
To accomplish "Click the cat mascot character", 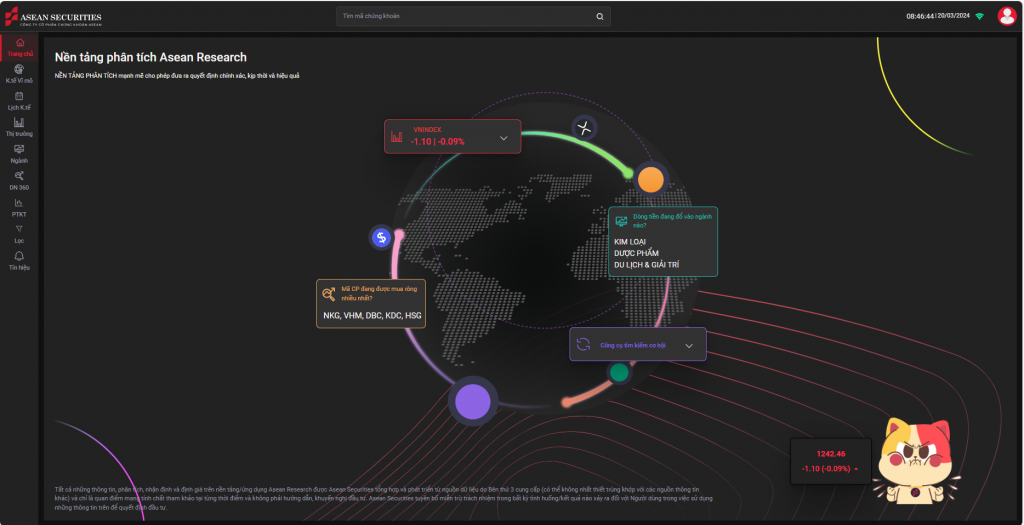I will coord(914,461).
